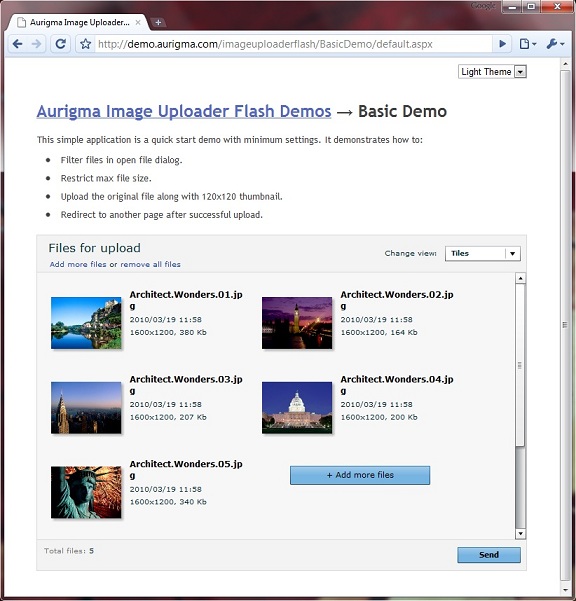This screenshot has width=576, height=601.
Task: Click the 'Total files: 5' status text
Action: pyautogui.click(x=69, y=551)
